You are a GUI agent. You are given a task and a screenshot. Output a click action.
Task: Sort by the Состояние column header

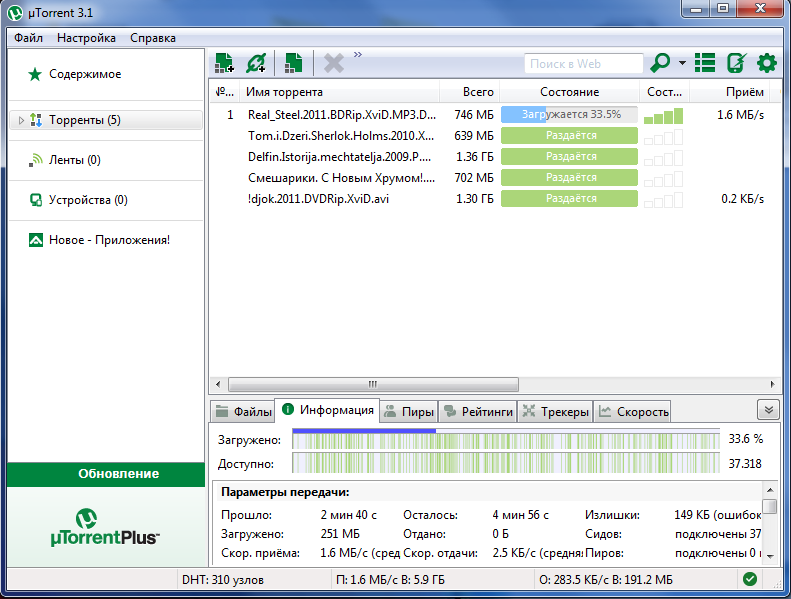pyautogui.click(x=570, y=92)
